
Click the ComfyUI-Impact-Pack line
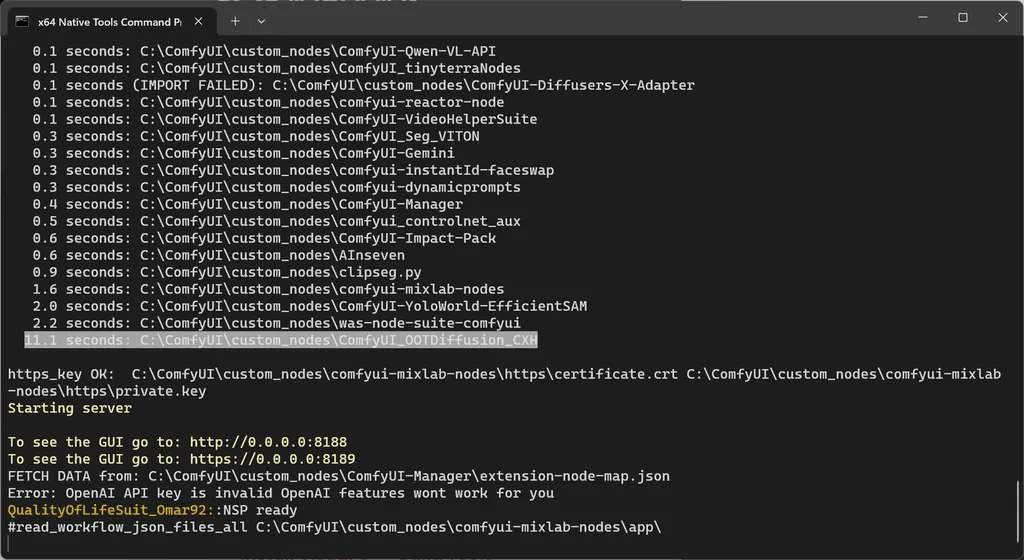pyautogui.click(x=264, y=238)
